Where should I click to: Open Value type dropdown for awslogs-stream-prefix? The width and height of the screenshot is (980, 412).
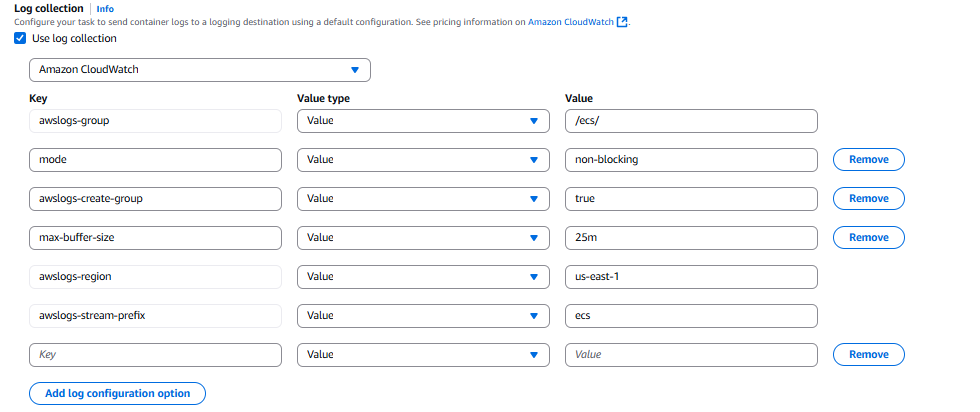tap(423, 316)
